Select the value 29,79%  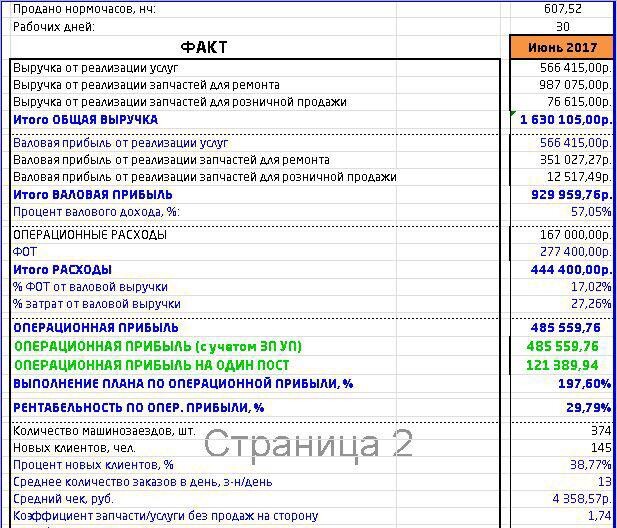(x=589, y=408)
